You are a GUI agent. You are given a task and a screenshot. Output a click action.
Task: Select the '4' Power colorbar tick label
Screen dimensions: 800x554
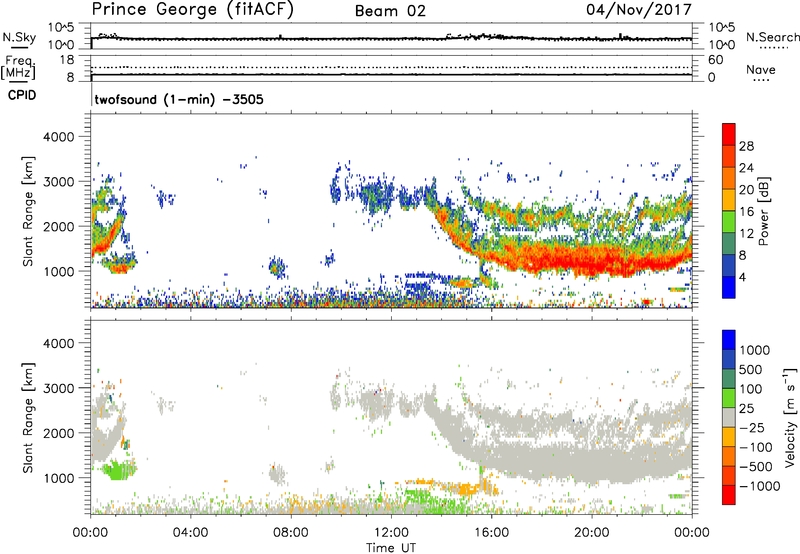tap(742, 277)
